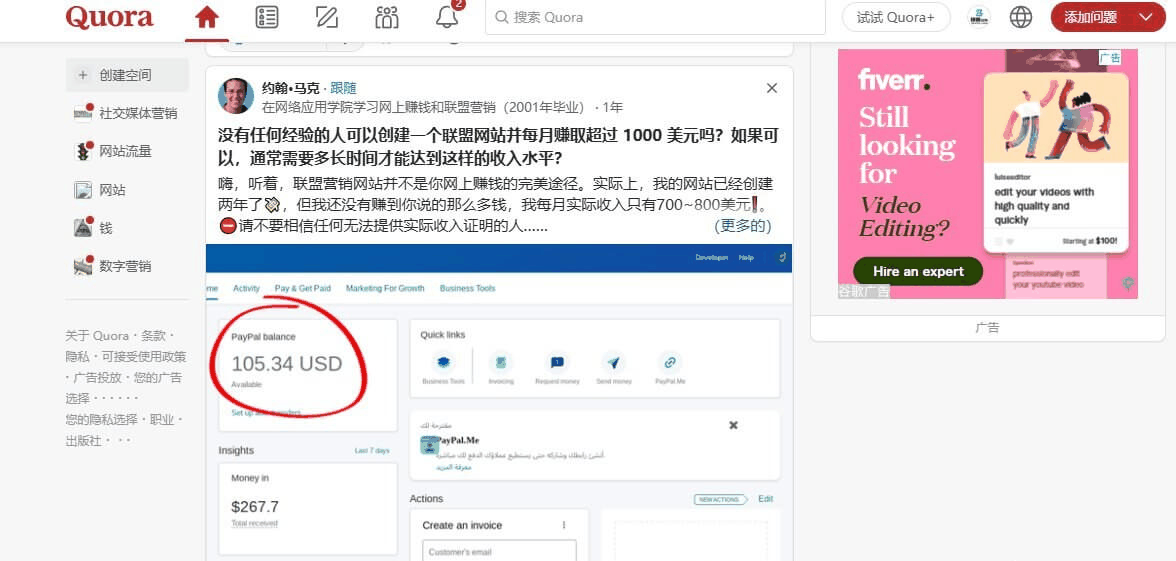This screenshot has height=561, width=1176.
Task: Click 可接受使用政策 footer link
Action: (x=144, y=356)
